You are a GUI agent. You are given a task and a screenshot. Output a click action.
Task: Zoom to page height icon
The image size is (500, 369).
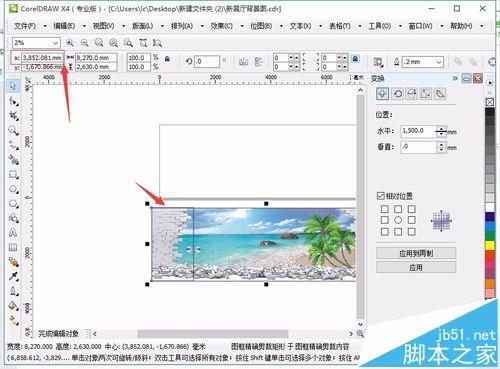point(157,43)
